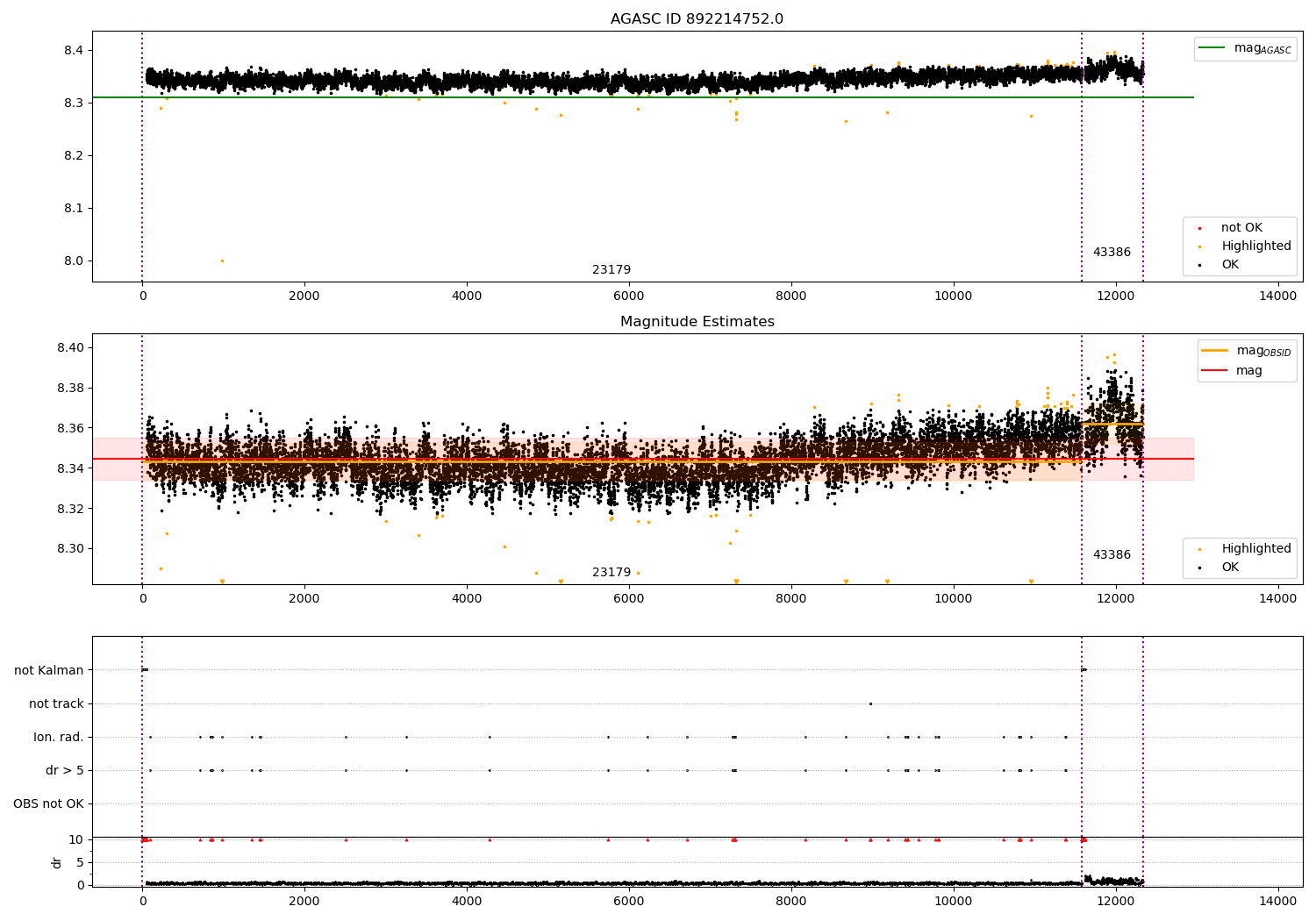Select the mag AGASC green-line legend entry
Viewport: 1316px width, 921px height.
1246,48
